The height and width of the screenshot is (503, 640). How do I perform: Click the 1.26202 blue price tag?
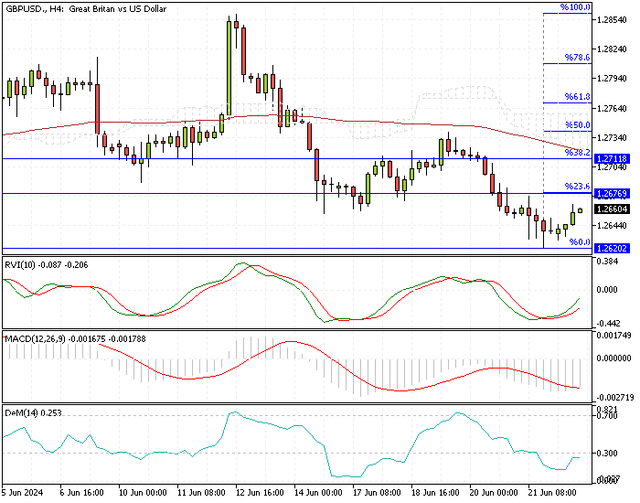[611, 248]
